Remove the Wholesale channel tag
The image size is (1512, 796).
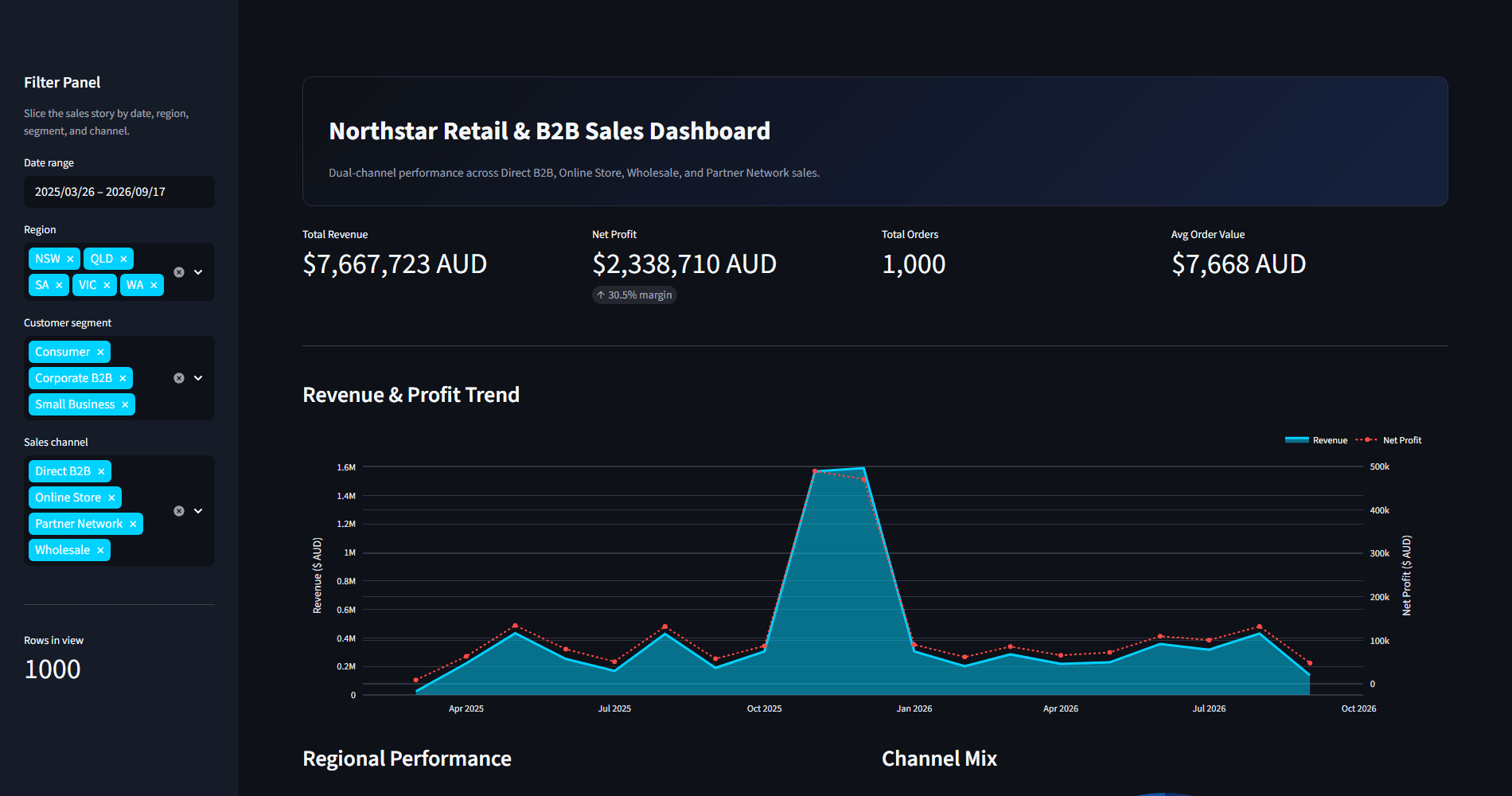[x=100, y=550]
